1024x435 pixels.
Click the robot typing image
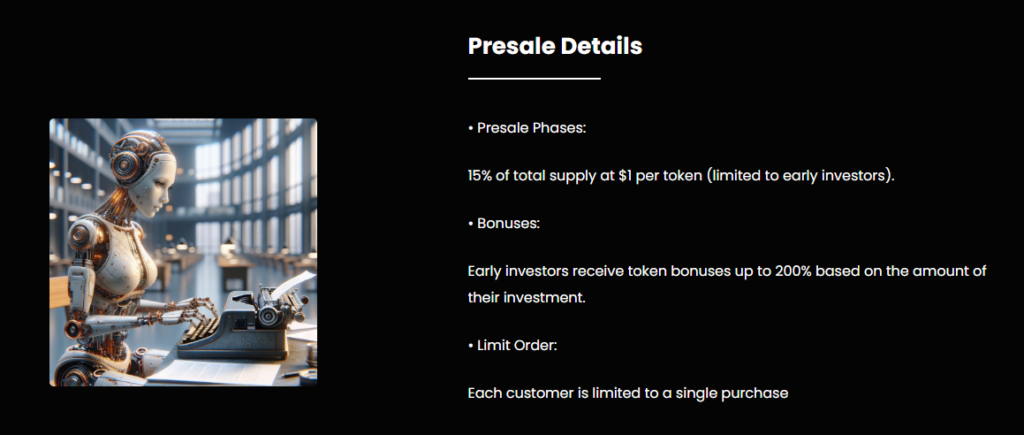click(183, 252)
